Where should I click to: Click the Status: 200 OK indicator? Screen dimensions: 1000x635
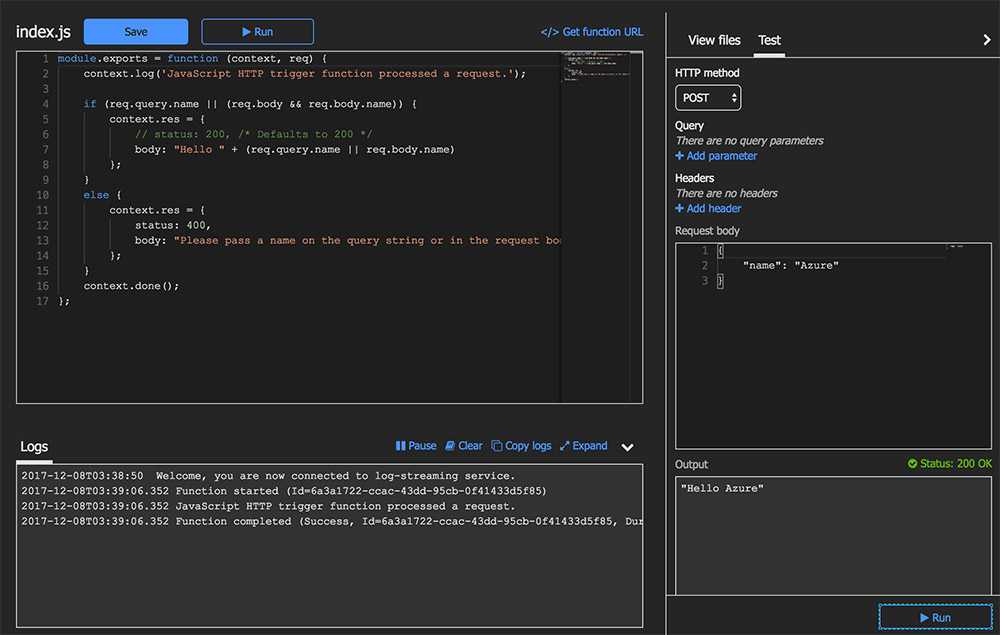pyautogui.click(x=950, y=463)
